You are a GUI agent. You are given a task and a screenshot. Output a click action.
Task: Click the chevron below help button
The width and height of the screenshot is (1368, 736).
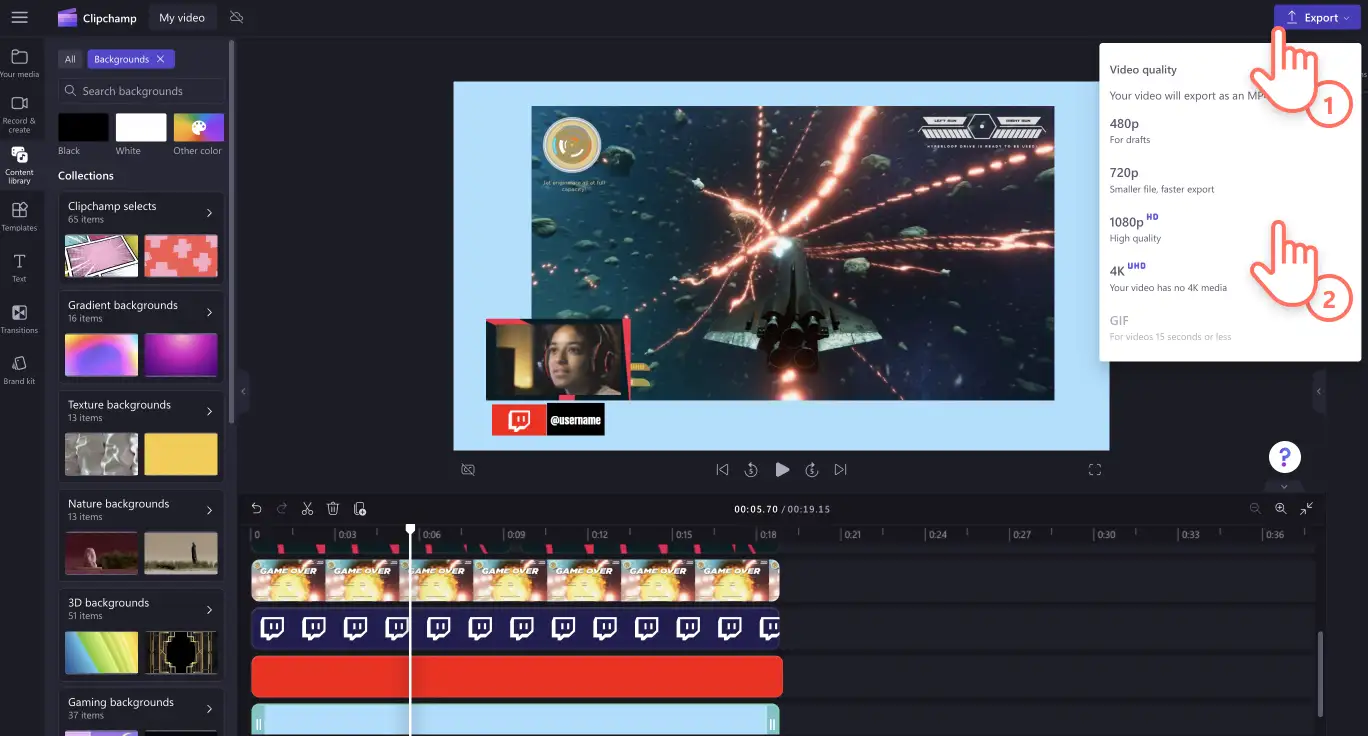(1284, 486)
